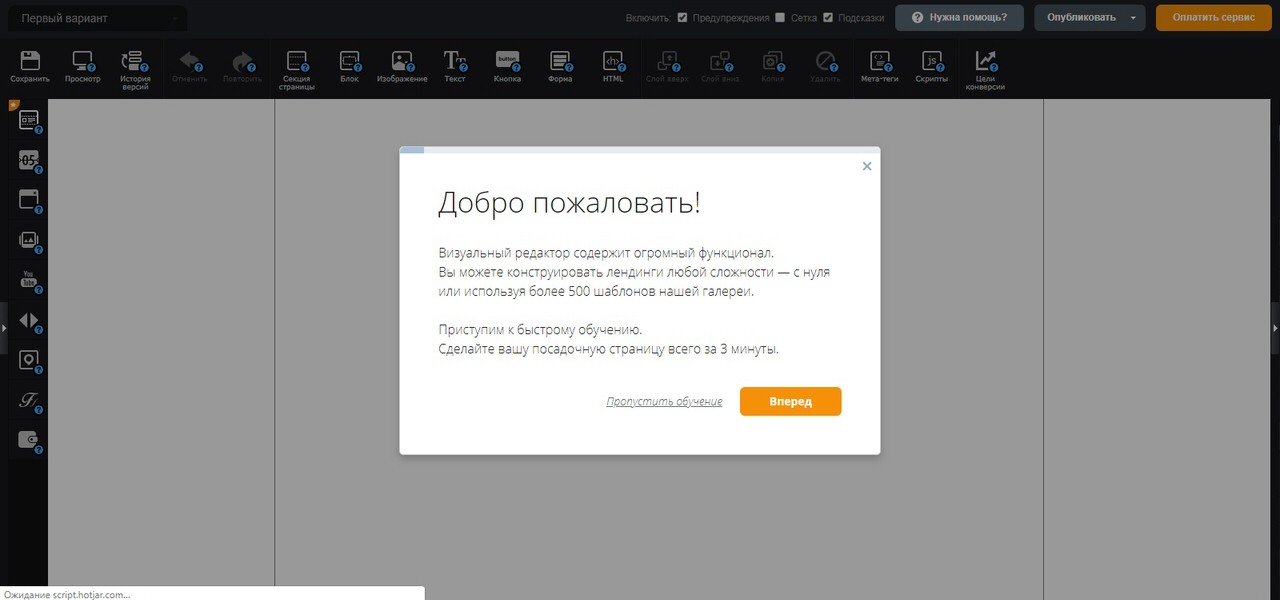
Task: Switch to Просмотр mode
Action: pyautogui.click(x=82, y=60)
